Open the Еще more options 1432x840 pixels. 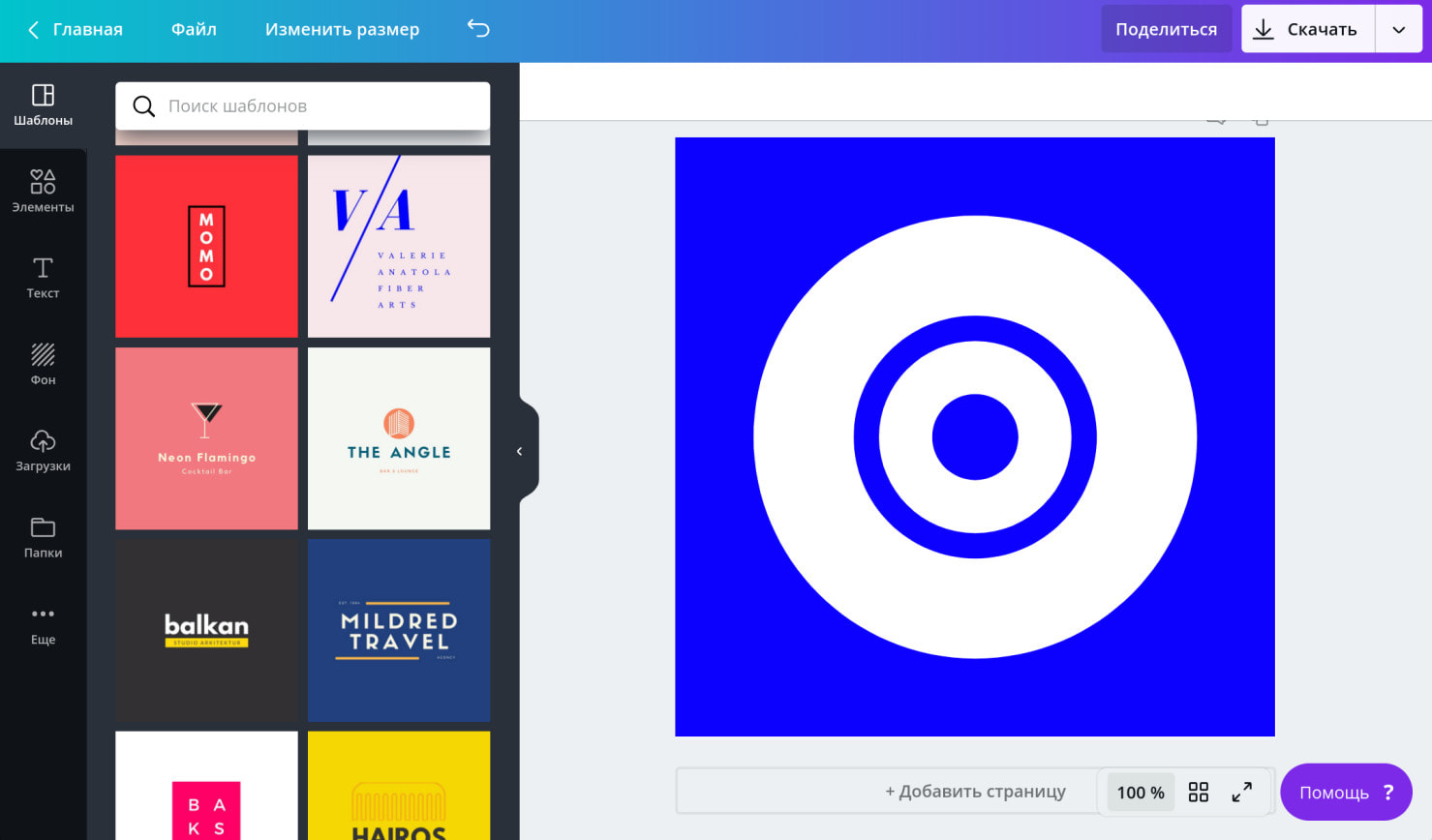pyautogui.click(x=43, y=624)
